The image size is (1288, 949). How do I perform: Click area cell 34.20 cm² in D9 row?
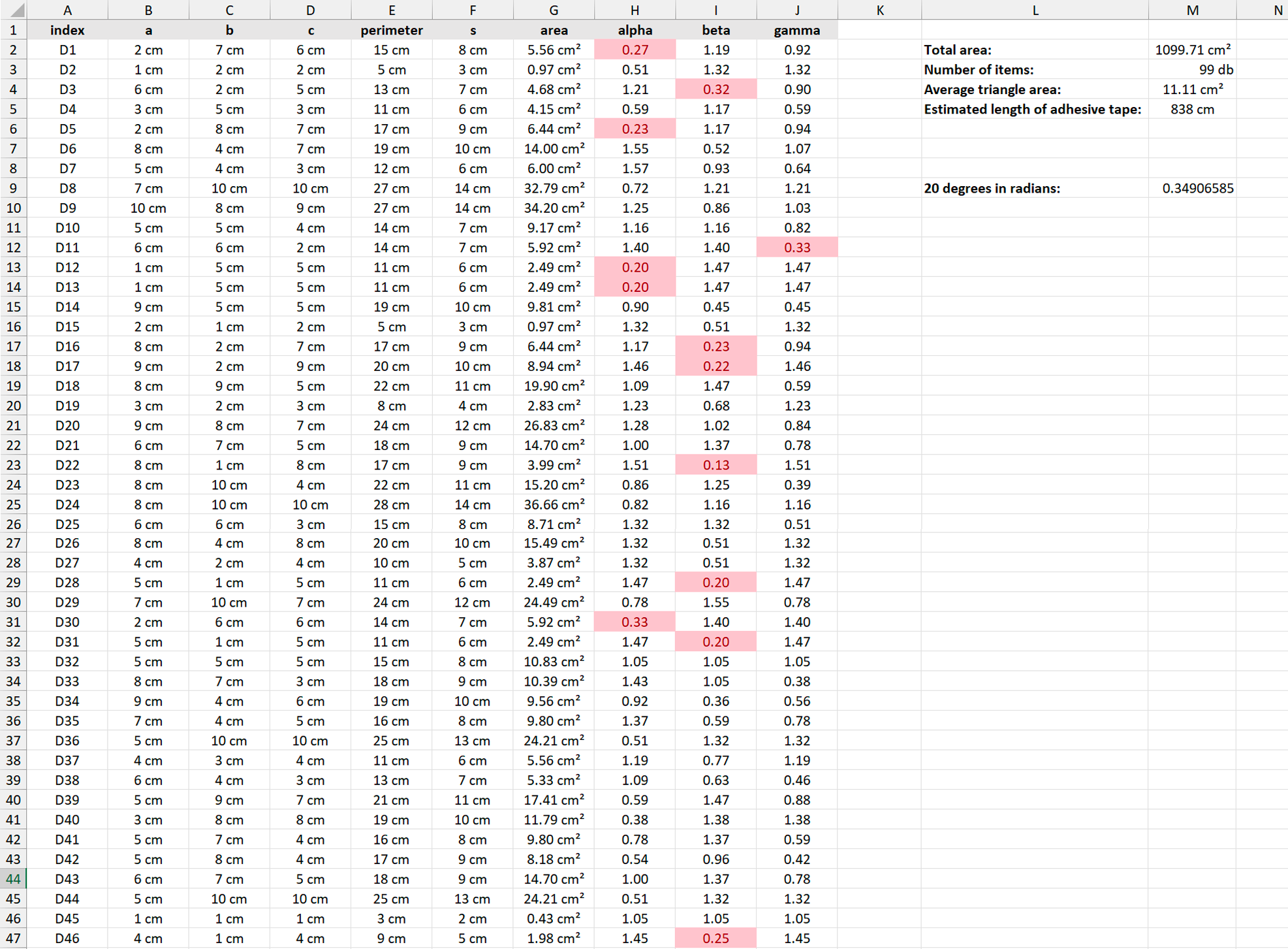click(554, 208)
